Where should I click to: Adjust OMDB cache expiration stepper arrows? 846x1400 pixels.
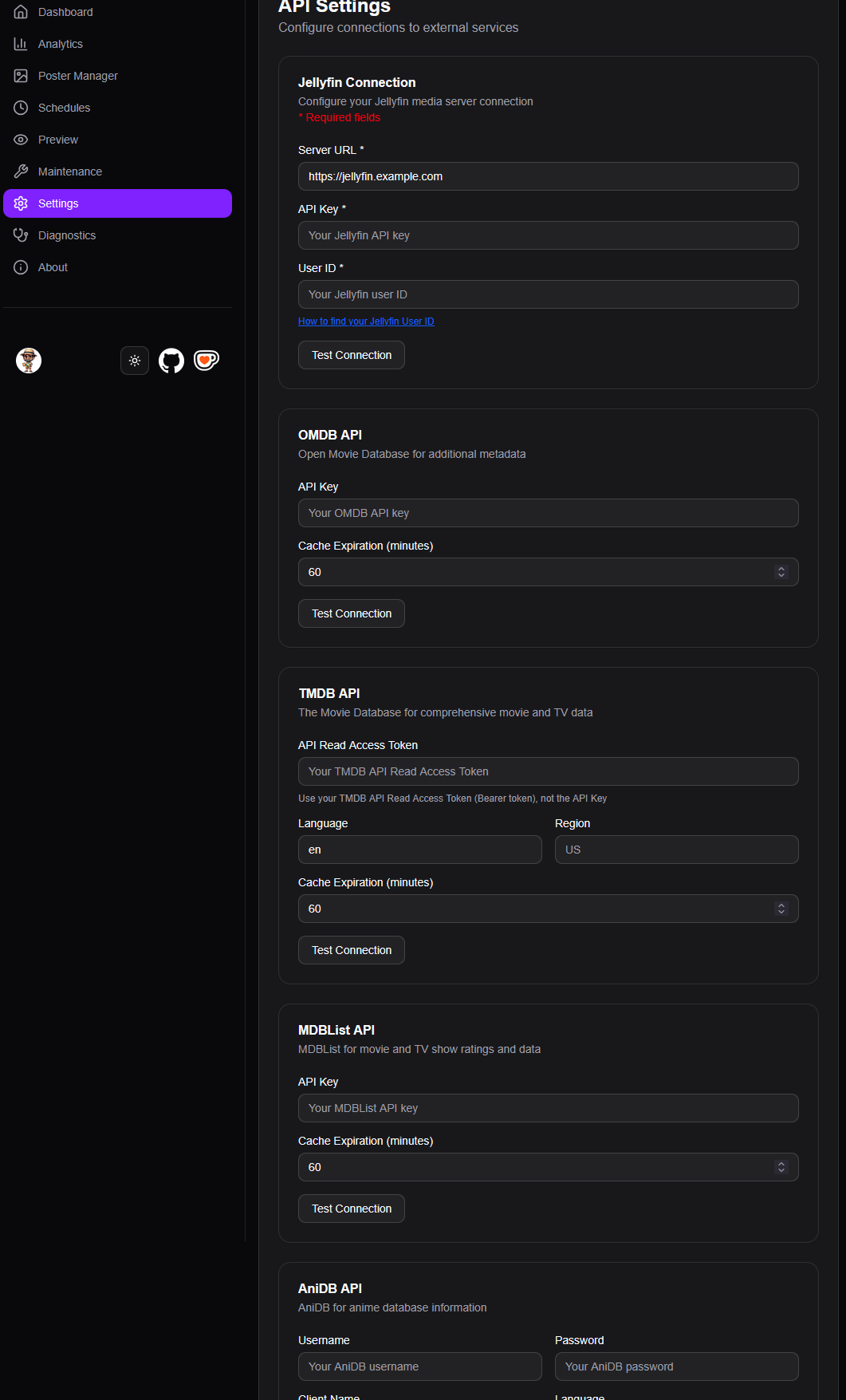pyautogui.click(x=781, y=572)
